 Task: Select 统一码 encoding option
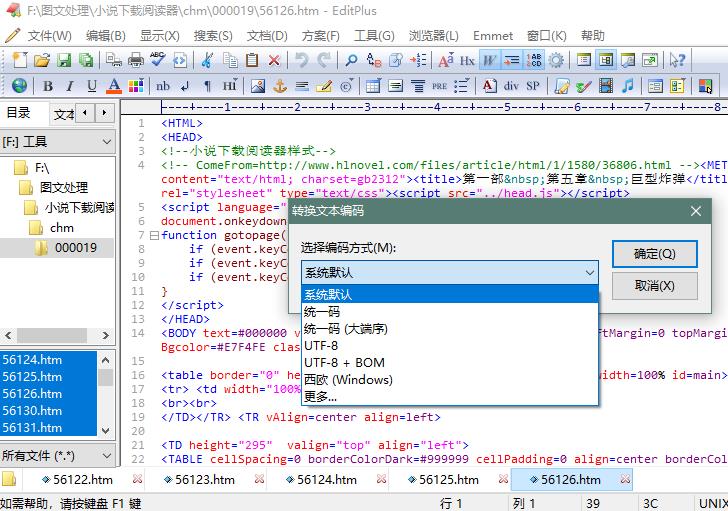[450, 311]
